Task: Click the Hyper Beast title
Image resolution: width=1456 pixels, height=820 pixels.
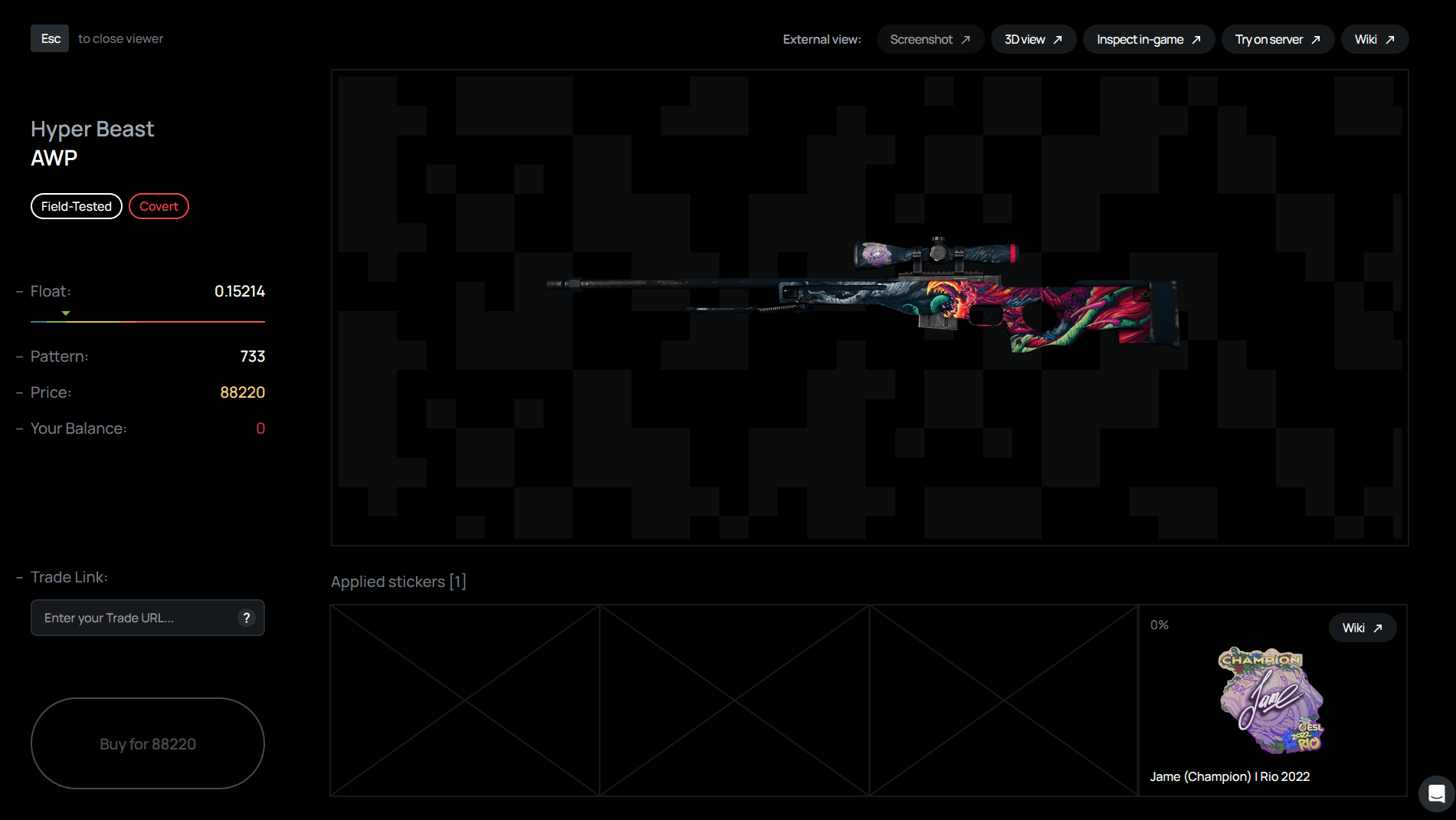Action: coord(92,129)
